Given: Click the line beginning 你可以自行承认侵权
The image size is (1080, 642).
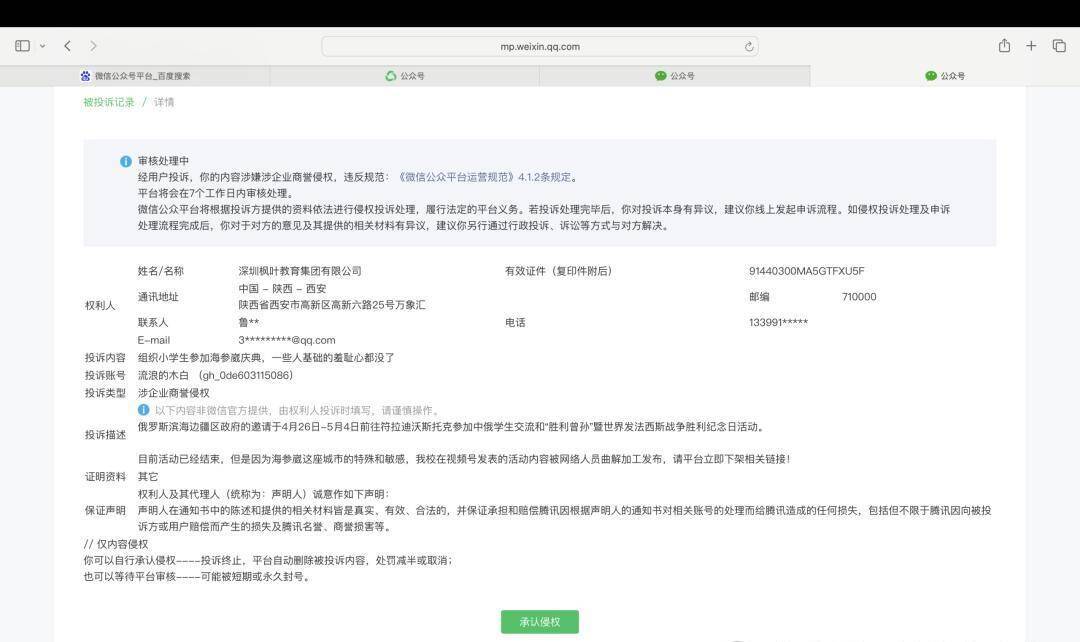Looking at the screenshot, I should [x=269, y=561].
